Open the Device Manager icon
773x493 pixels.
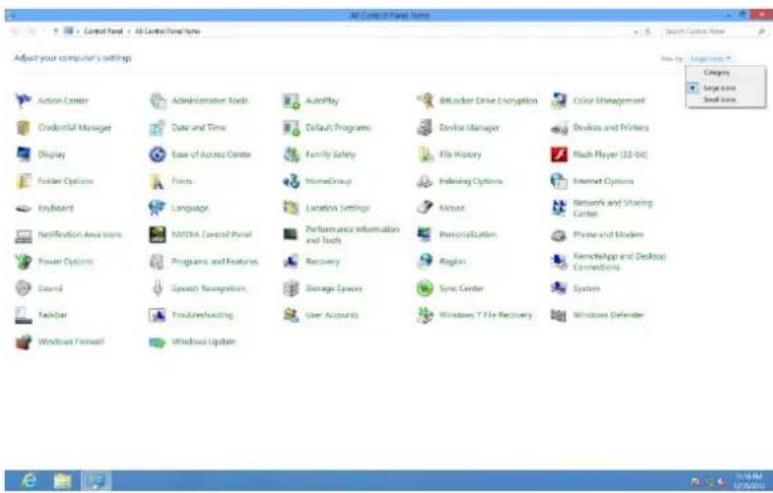[x=425, y=128]
